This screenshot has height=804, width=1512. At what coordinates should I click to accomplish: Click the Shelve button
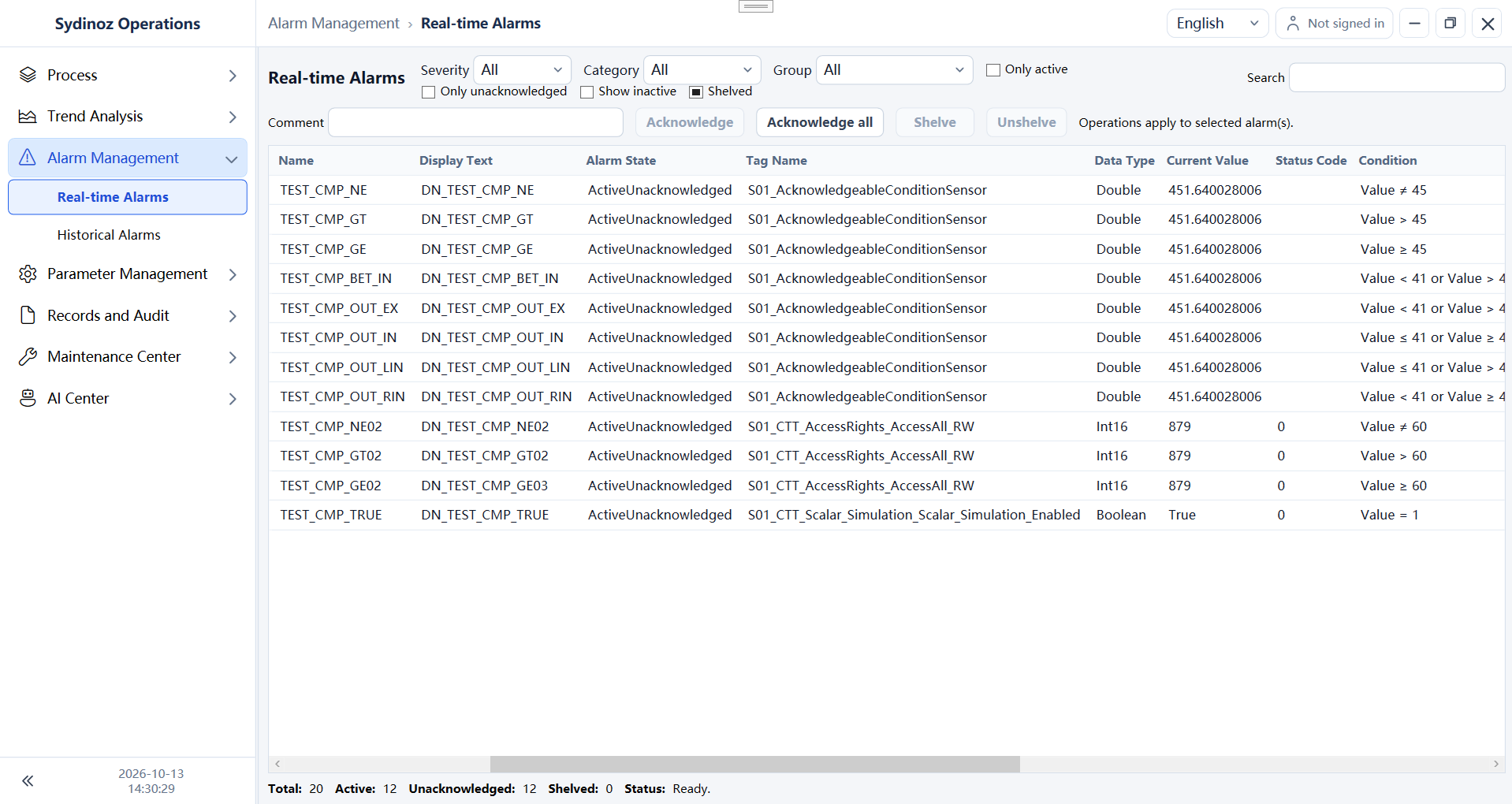(x=935, y=122)
